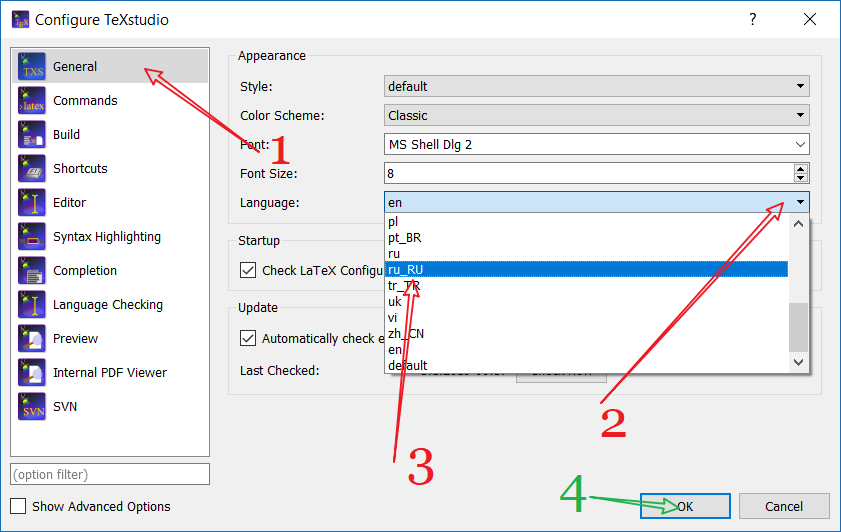The width and height of the screenshot is (841, 532).
Task: Click the Cancel button
Action: pyautogui.click(x=784, y=506)
